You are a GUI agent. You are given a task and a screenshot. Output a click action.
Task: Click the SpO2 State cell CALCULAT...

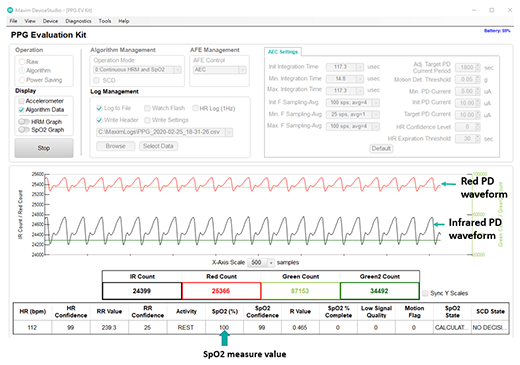(452, 328)
